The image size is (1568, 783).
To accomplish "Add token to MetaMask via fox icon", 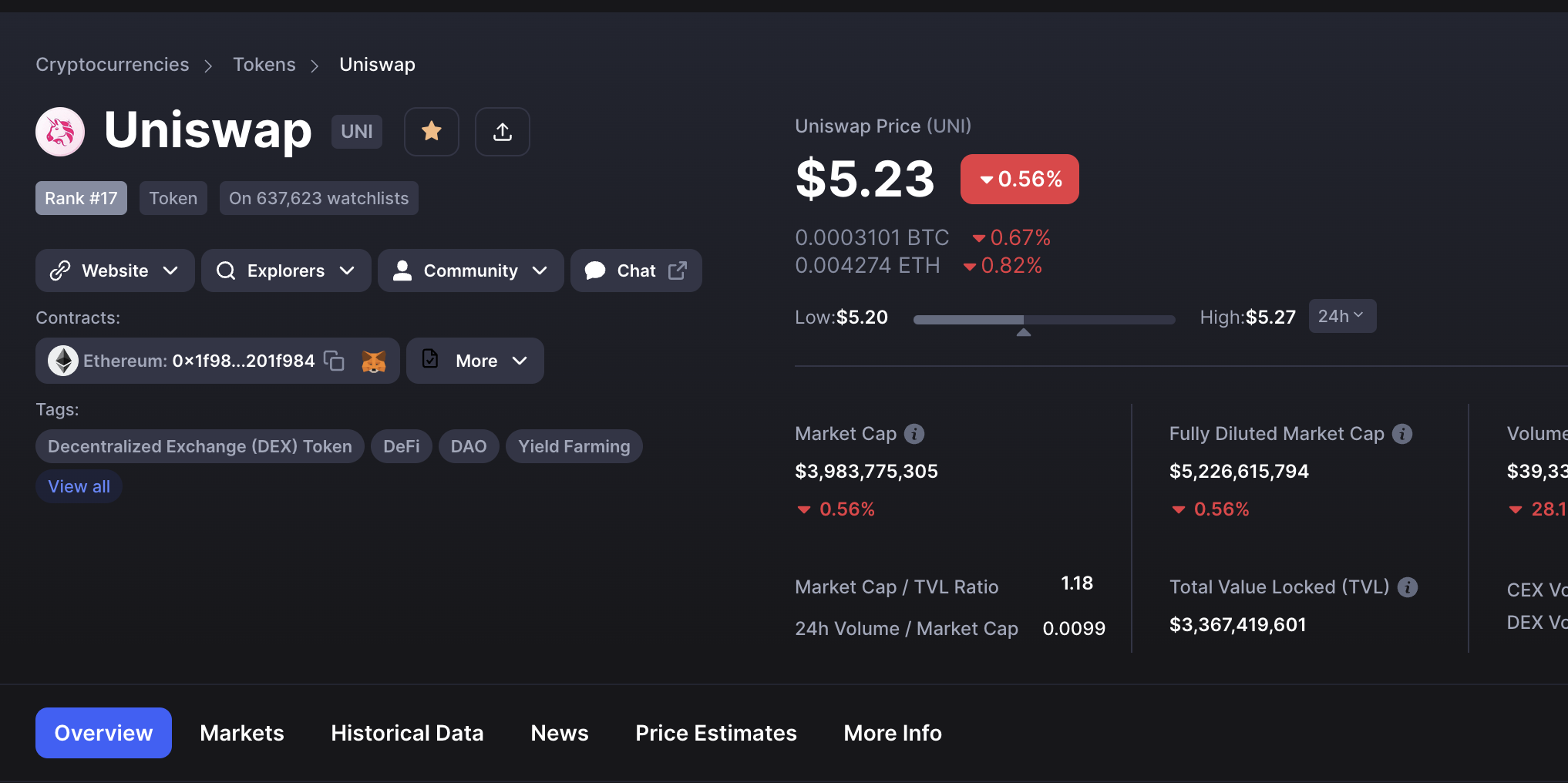I will coord(374,361).
